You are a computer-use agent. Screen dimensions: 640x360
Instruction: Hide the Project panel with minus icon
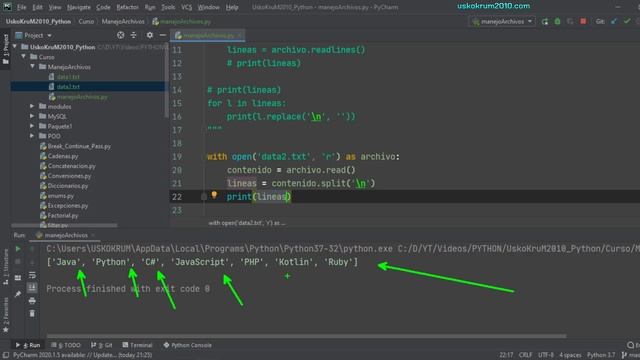pyautogui.click(x=162, y=35)
